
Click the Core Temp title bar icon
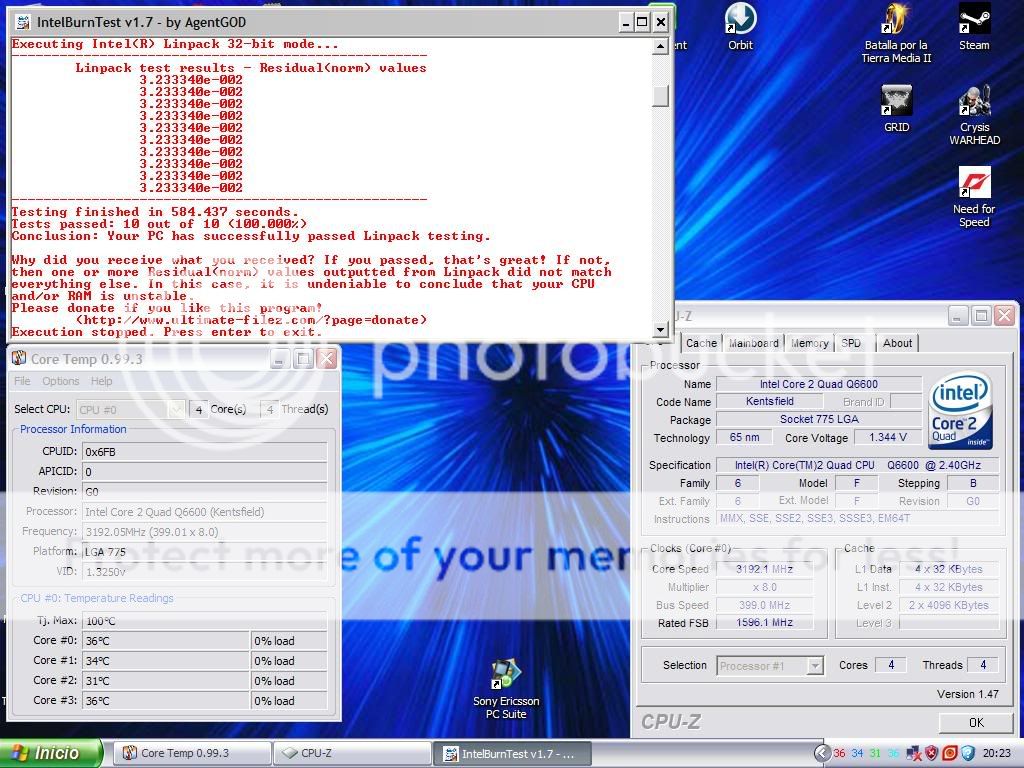20,359
